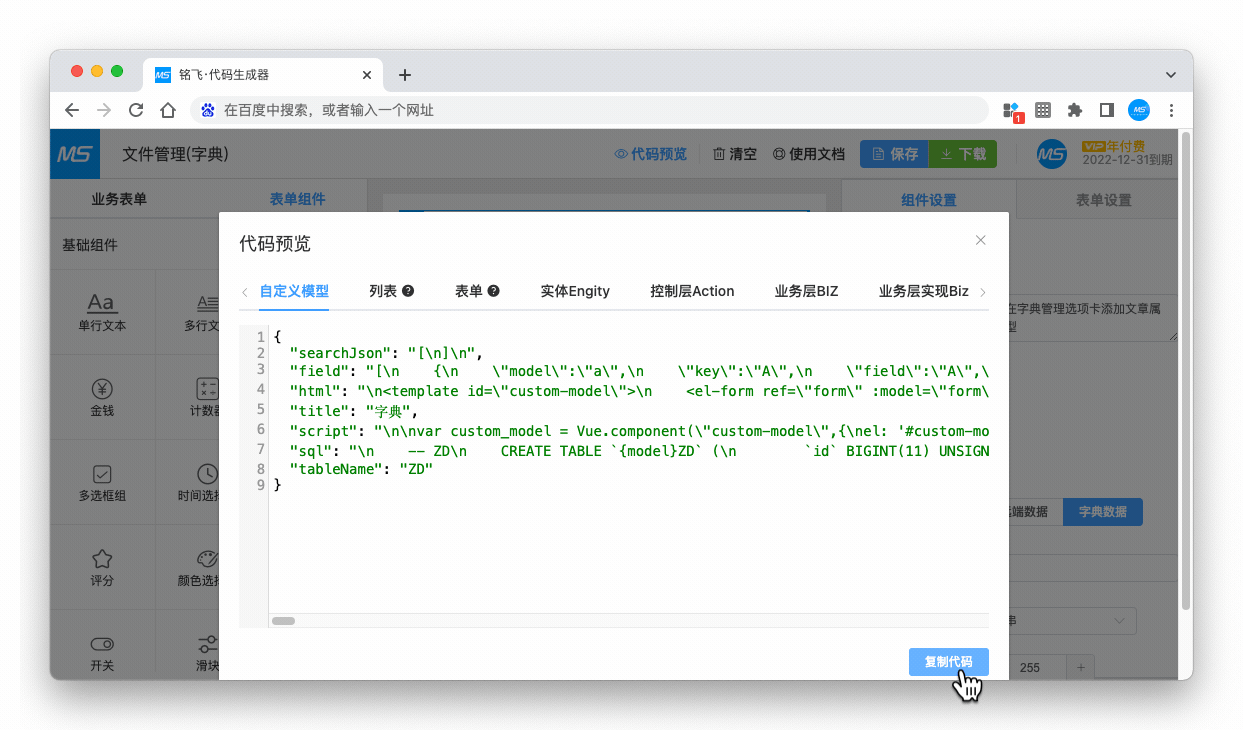Click the address bar search field
This screenshot has height=730, width=1243.
[x=590, y=110]
